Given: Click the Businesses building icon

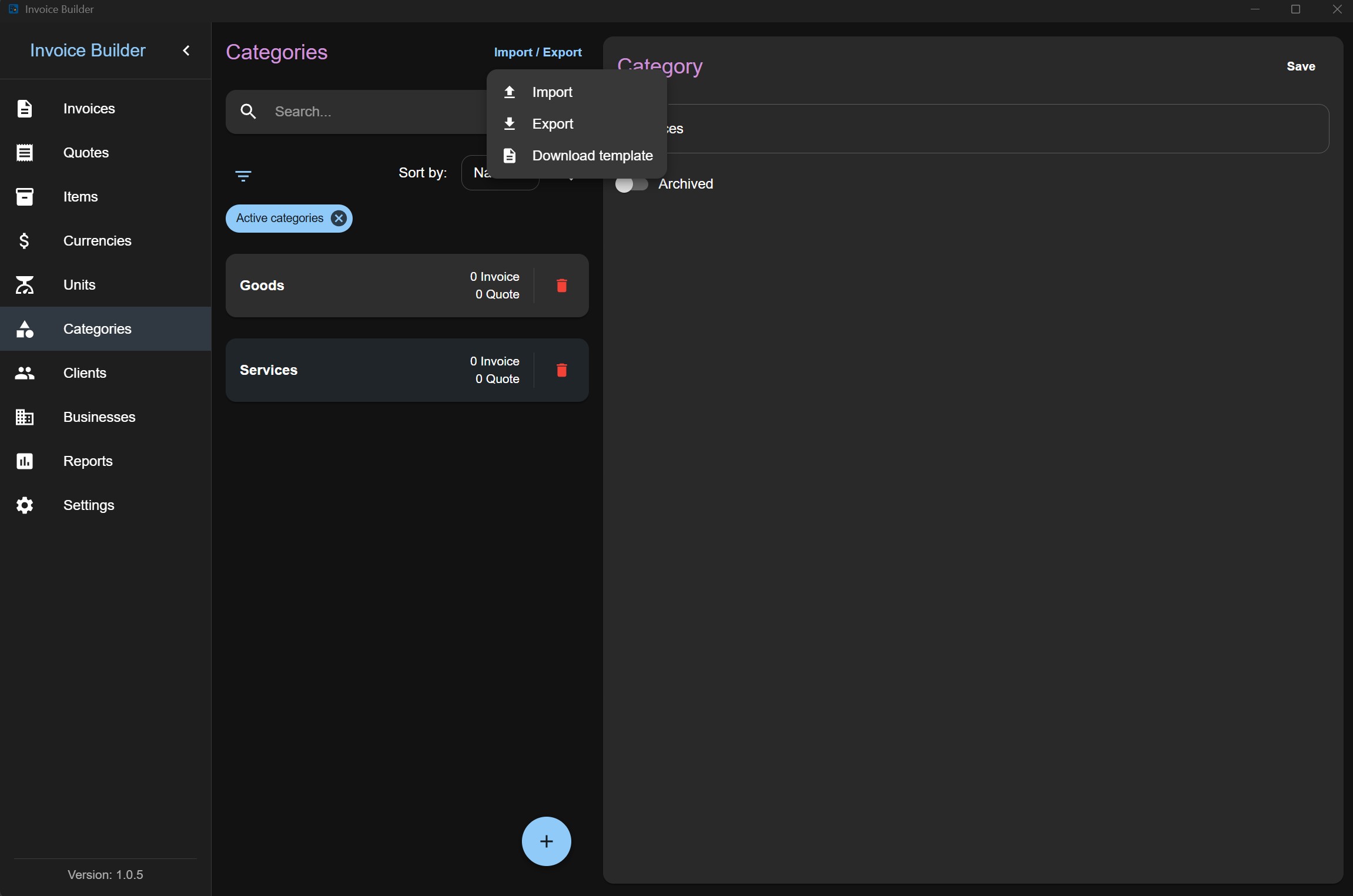Looking at the screenshot, I should (24, 417).
